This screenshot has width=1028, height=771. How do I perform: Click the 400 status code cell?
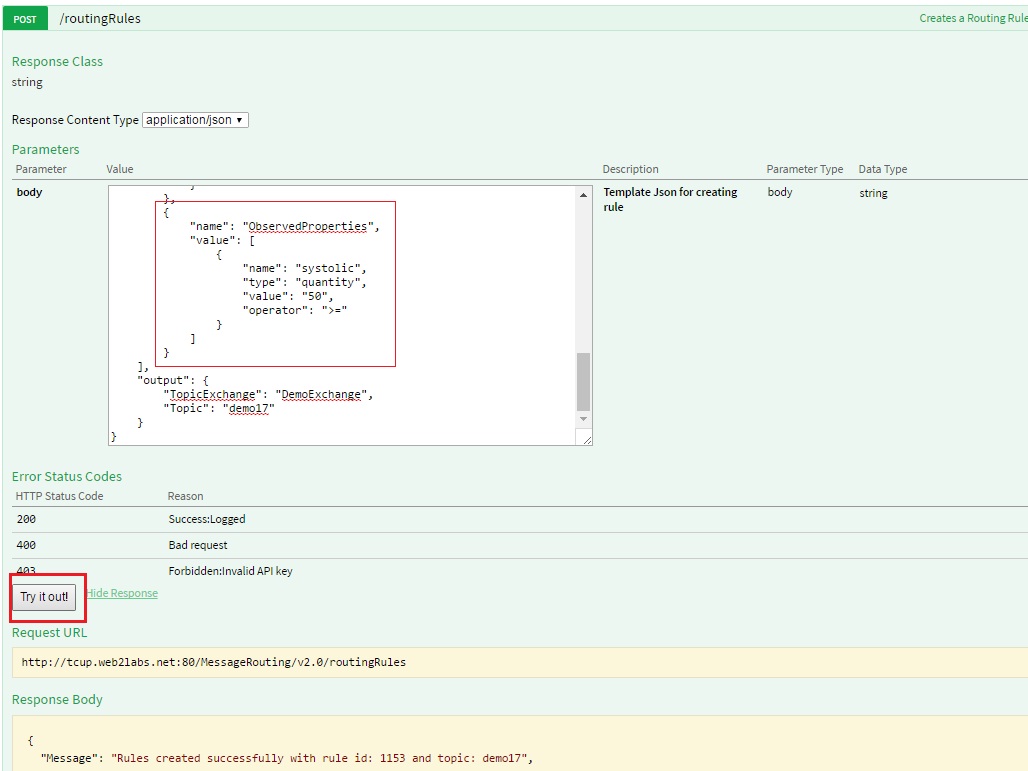click(26, 545)
